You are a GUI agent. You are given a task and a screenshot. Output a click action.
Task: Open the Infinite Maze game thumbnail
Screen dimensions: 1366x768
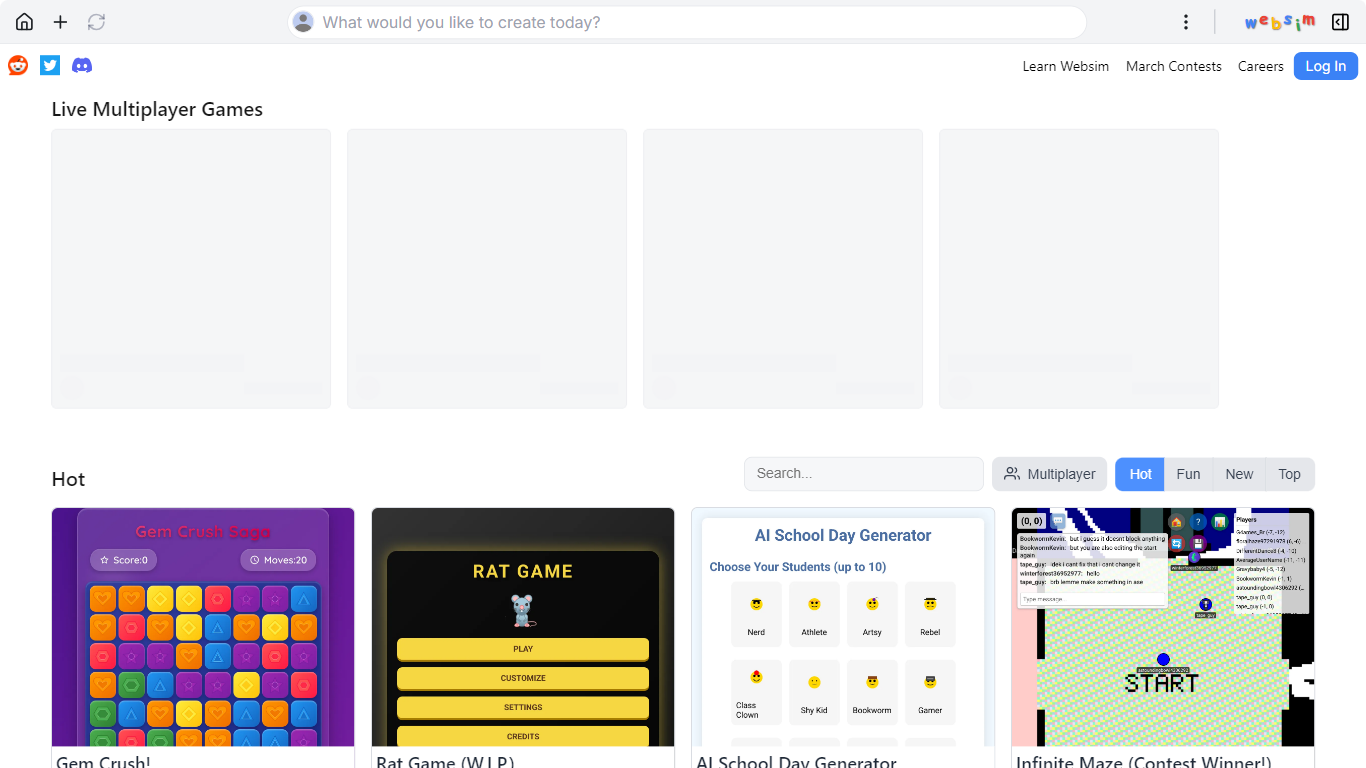coord(1163,627)
